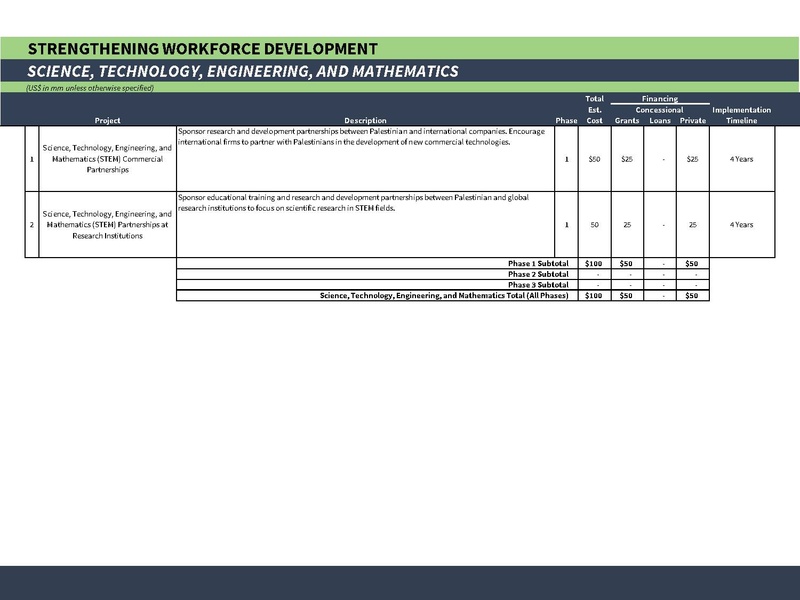Click the Phase 3 Subtotal row label

(x=538, y=285)
